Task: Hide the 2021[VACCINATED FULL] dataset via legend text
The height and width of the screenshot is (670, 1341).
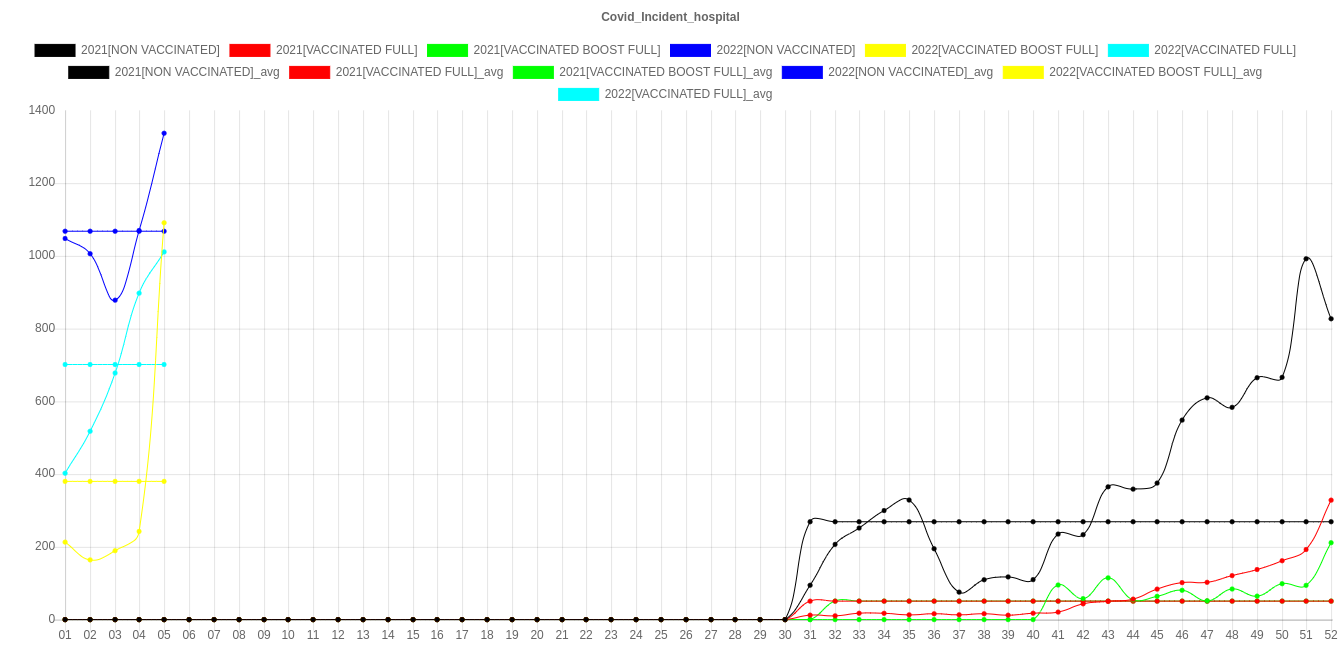Action: [x=346, y=50]
